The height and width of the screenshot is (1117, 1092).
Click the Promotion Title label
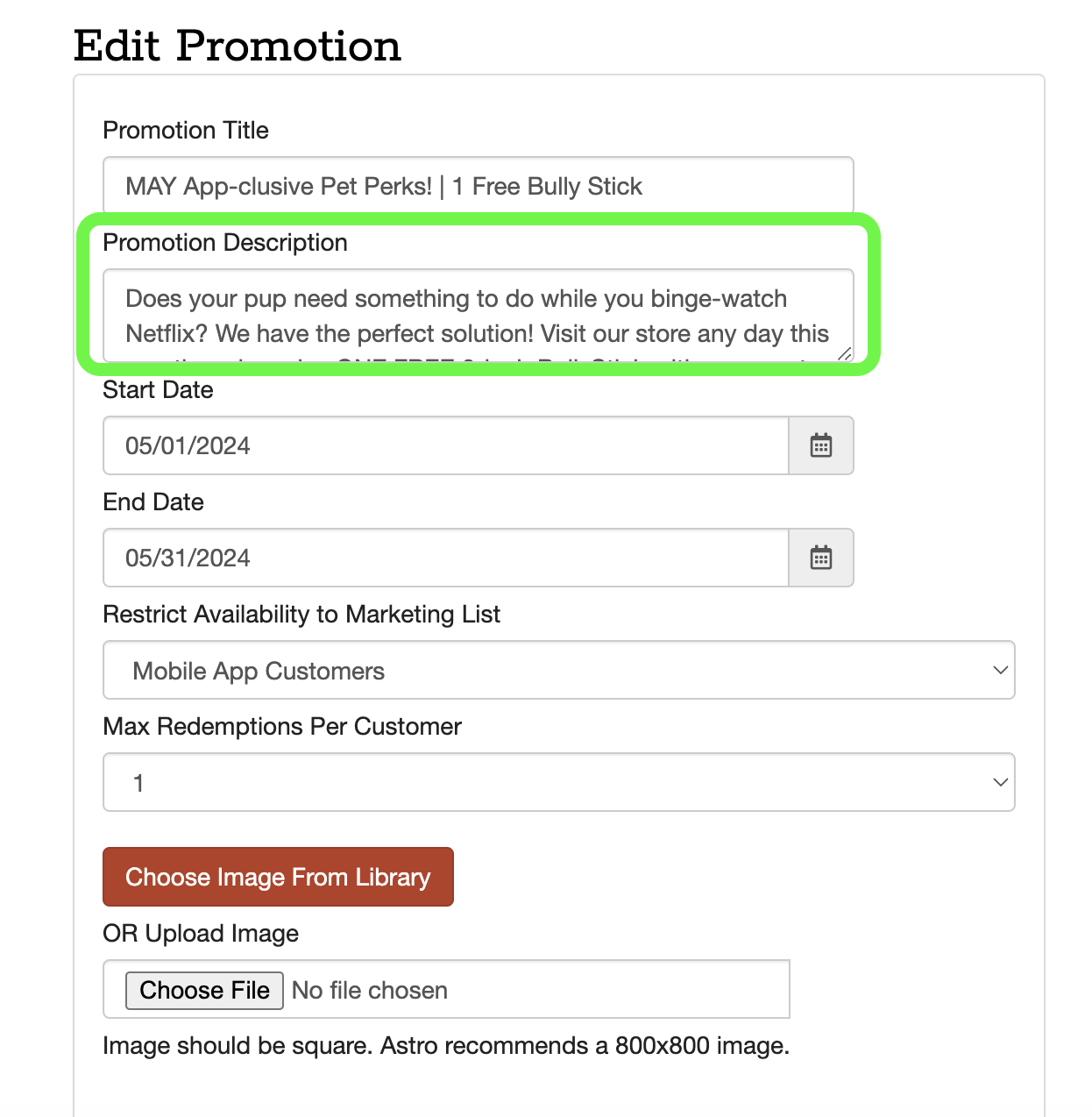[186, 130]
